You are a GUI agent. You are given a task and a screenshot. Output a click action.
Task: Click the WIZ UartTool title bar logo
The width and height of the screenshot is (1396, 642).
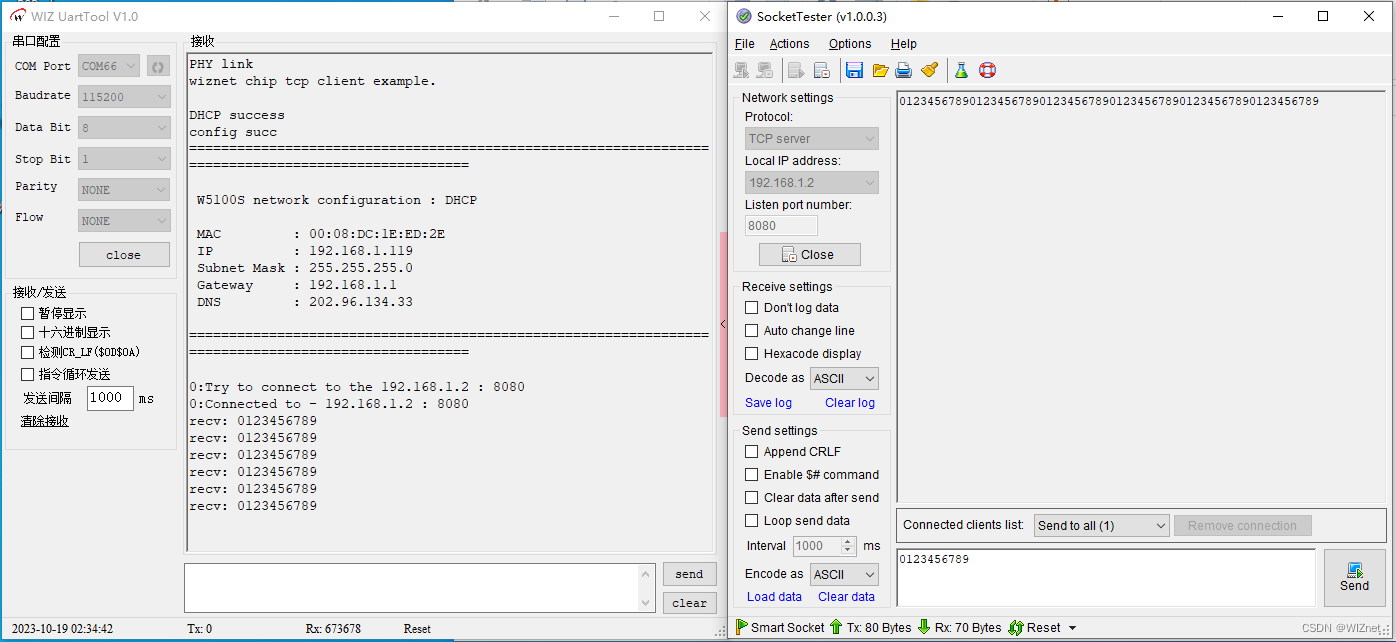[x=17, y=16]
